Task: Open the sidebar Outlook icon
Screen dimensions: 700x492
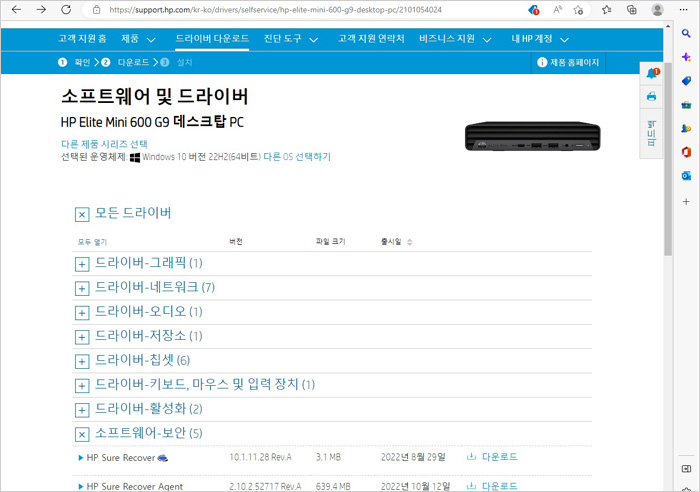Action: click(x=686, y=176)
